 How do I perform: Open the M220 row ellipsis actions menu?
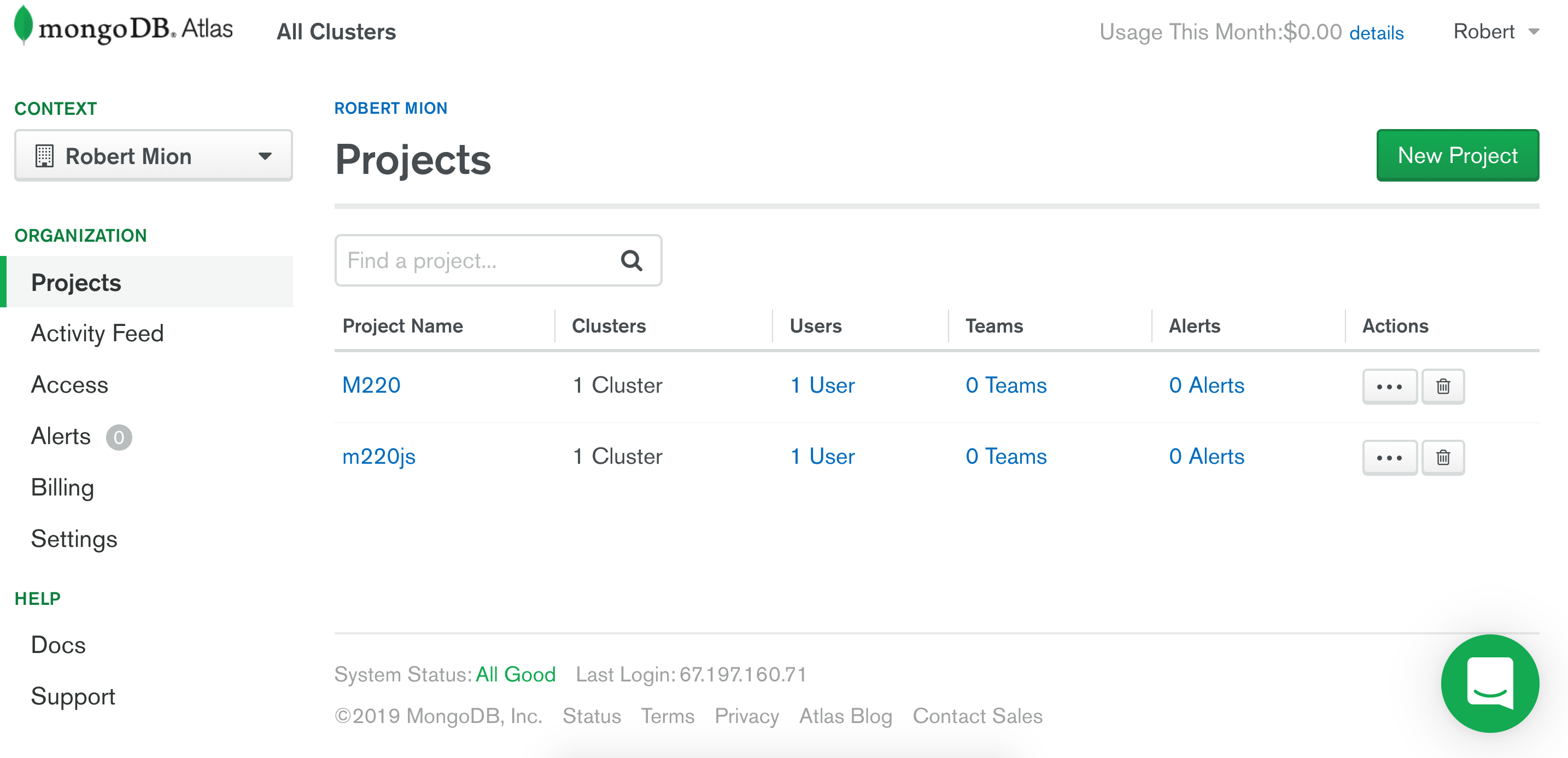coord(1389,386)
